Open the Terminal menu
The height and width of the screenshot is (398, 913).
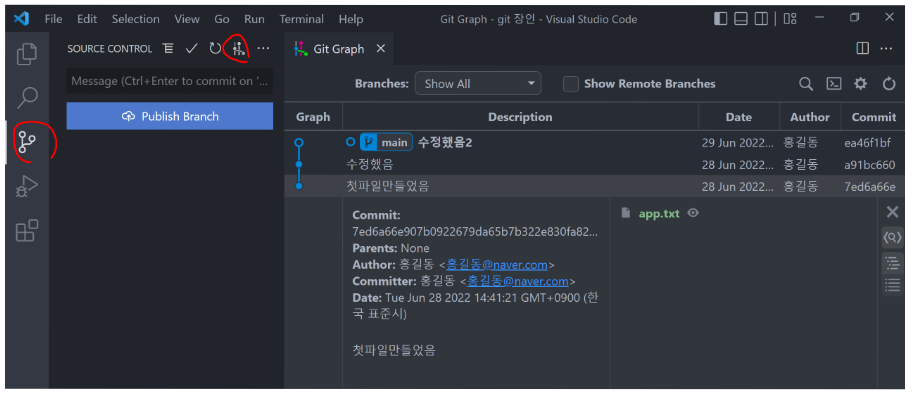[x=302, y=19]
